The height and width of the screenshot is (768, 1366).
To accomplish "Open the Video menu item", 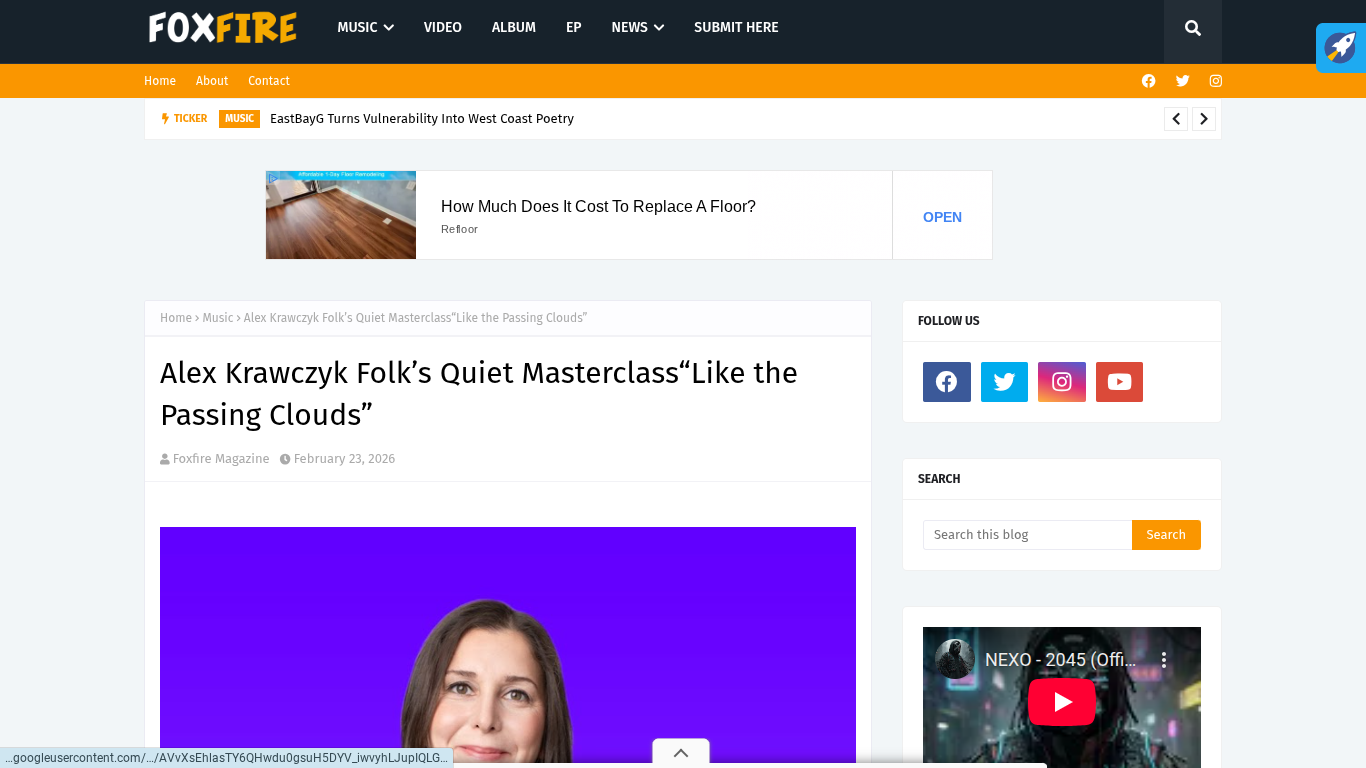I will (442, 28).
